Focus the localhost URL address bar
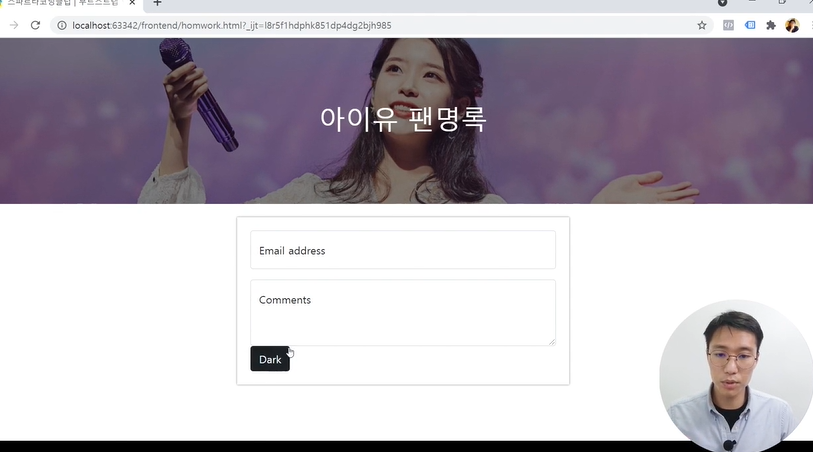This screenshot has height=452, width=813. (382, 25)
